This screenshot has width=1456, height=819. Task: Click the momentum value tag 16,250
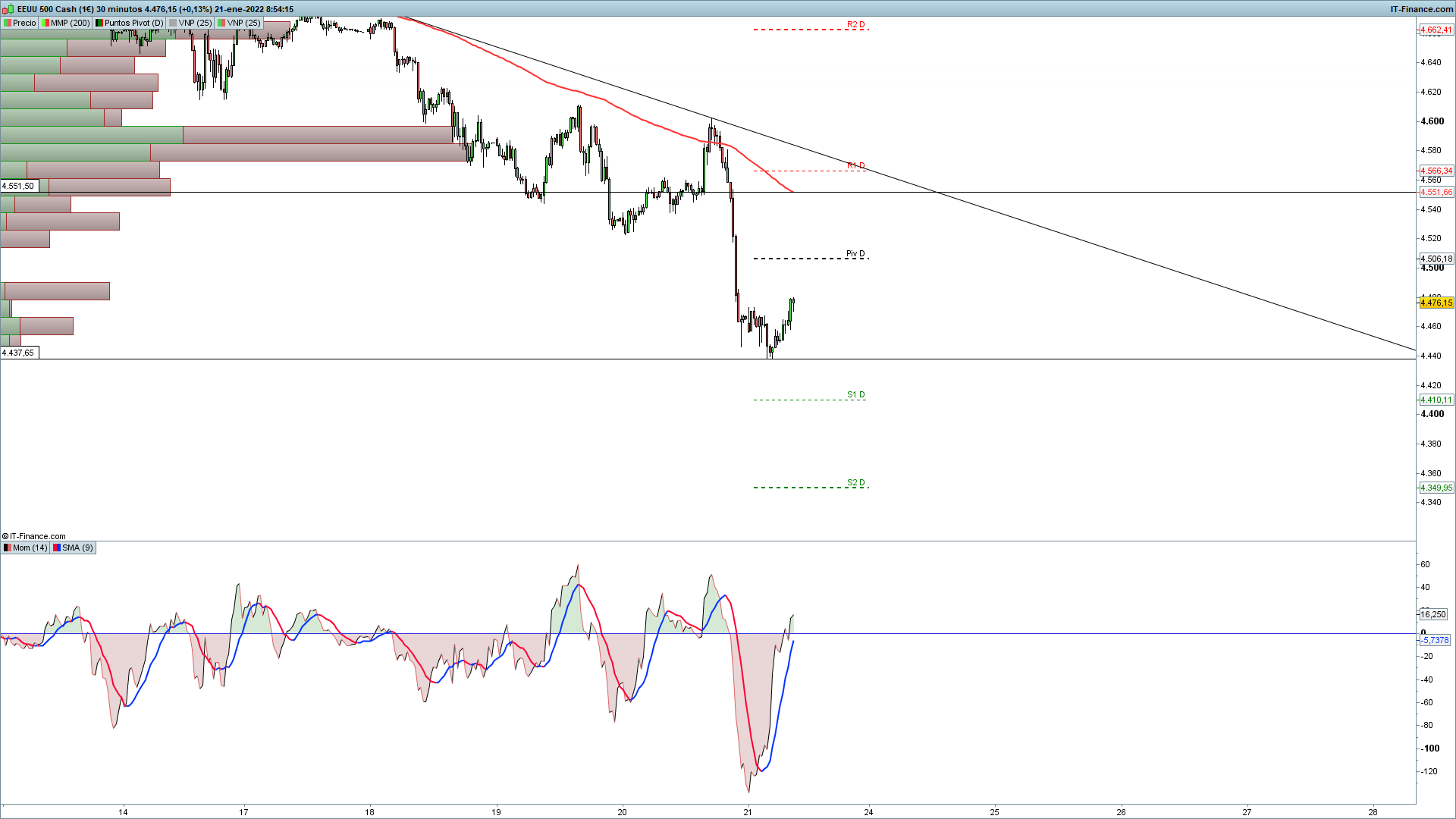pos(1432,614)
